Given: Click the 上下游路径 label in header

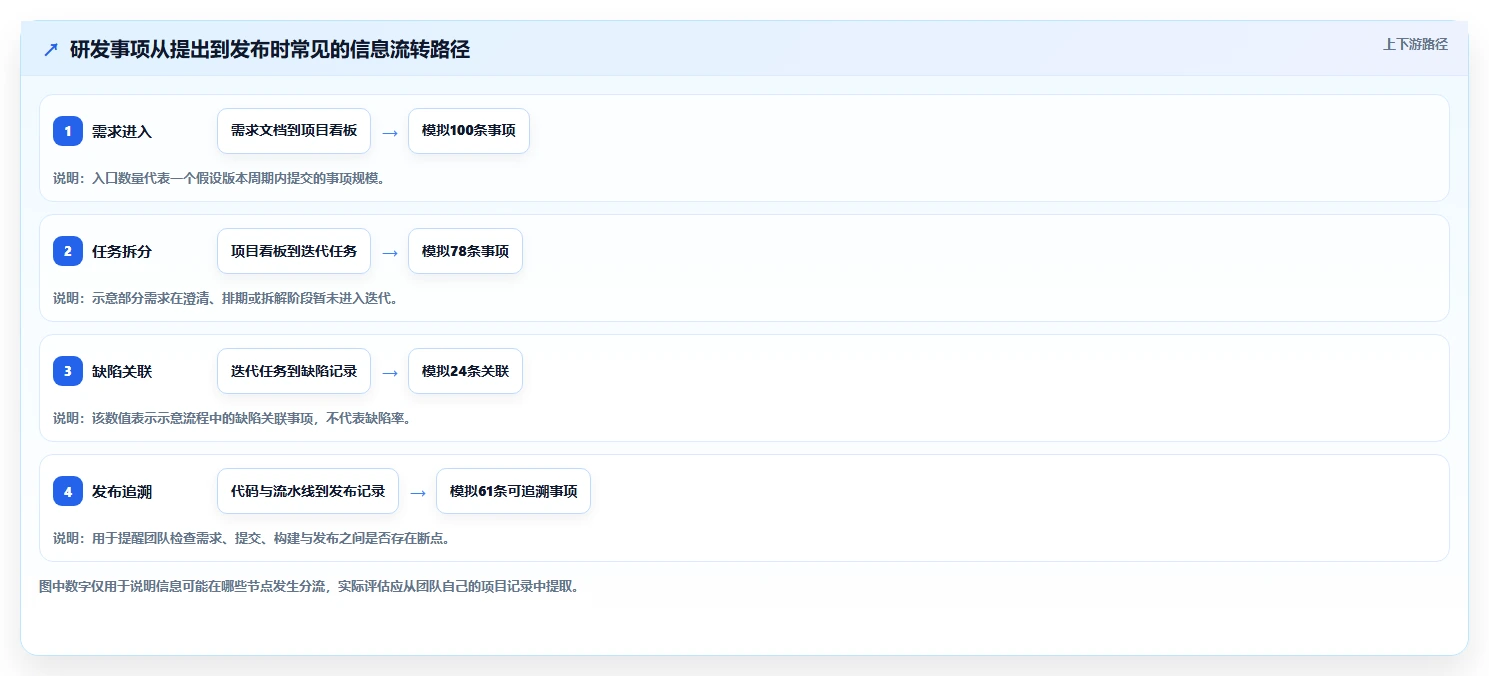Looking at the screenshot, I should (1415, 44).
